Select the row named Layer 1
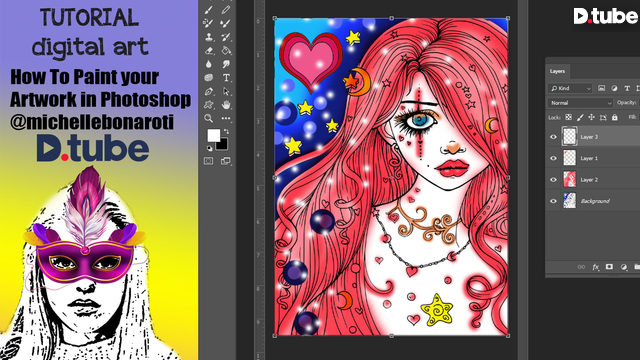Screen dimensions: 640x360 click(593, 158)
